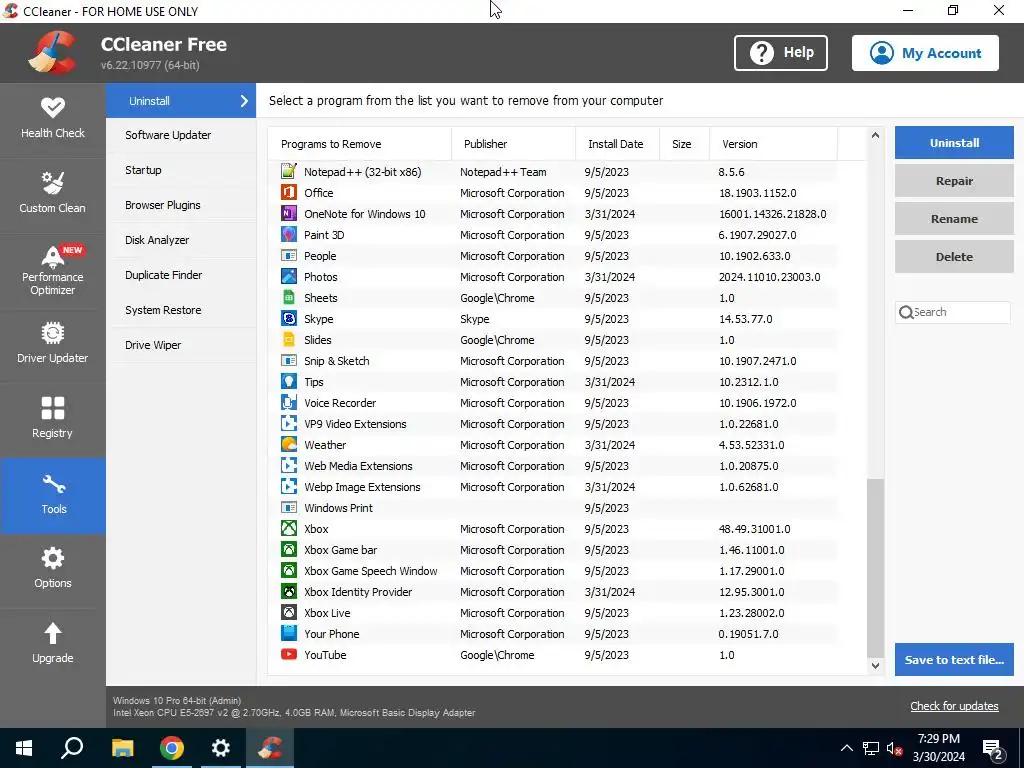Sort by Size column header
1024x768 pixels.
[x=684, y=144]
